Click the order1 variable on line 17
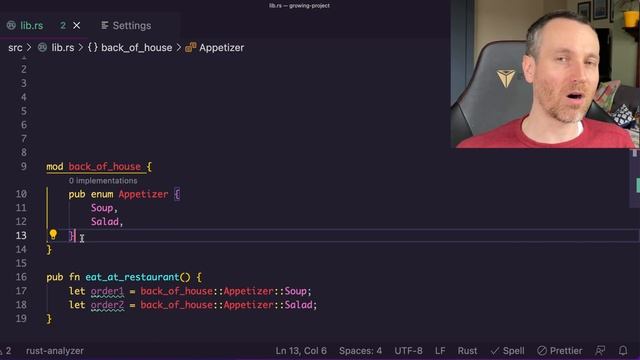This screenshot has width=640, height=360. pyautogui.click(x=107, y=291)
